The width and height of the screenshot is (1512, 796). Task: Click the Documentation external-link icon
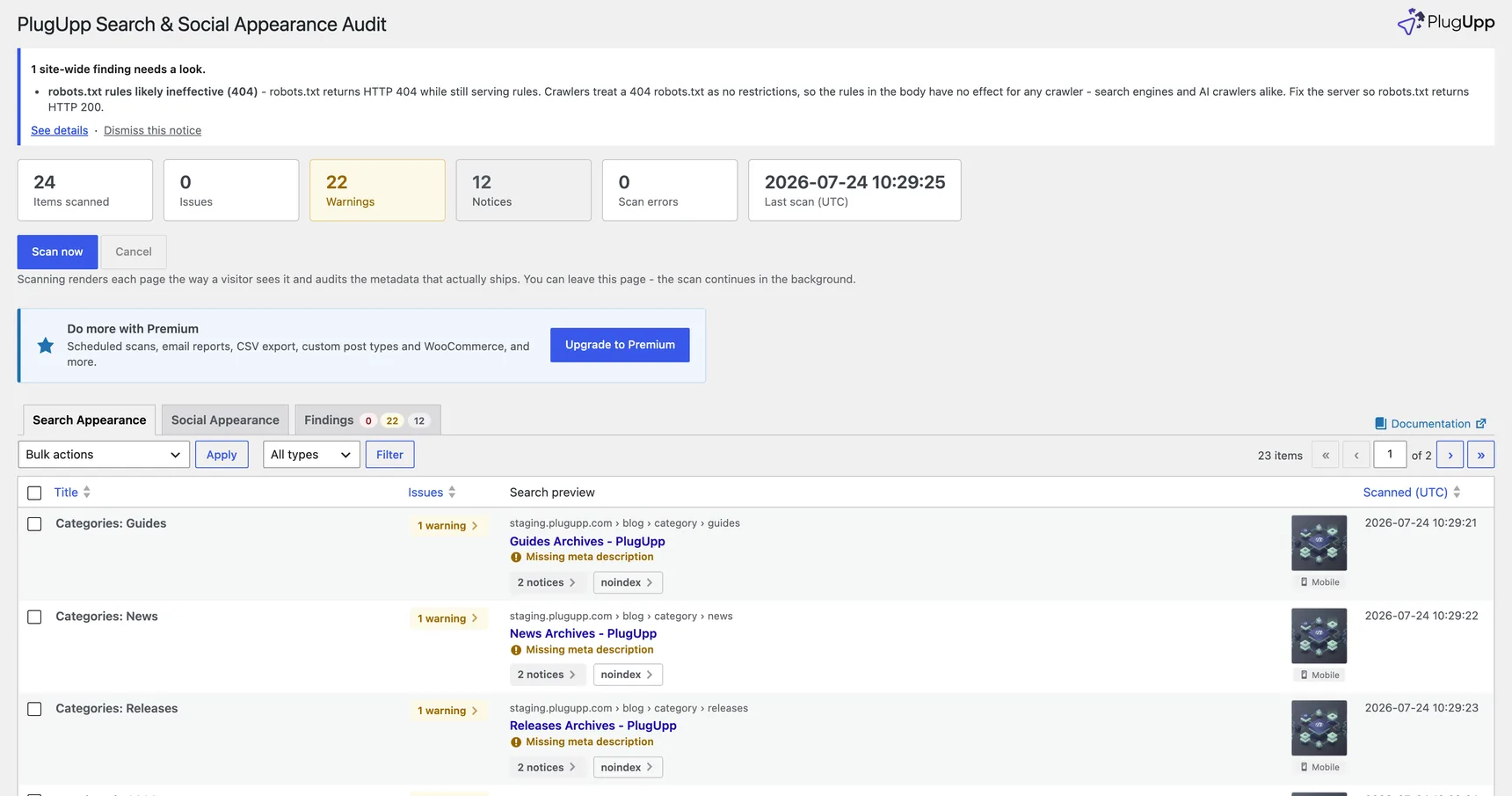click(1481, 424)
